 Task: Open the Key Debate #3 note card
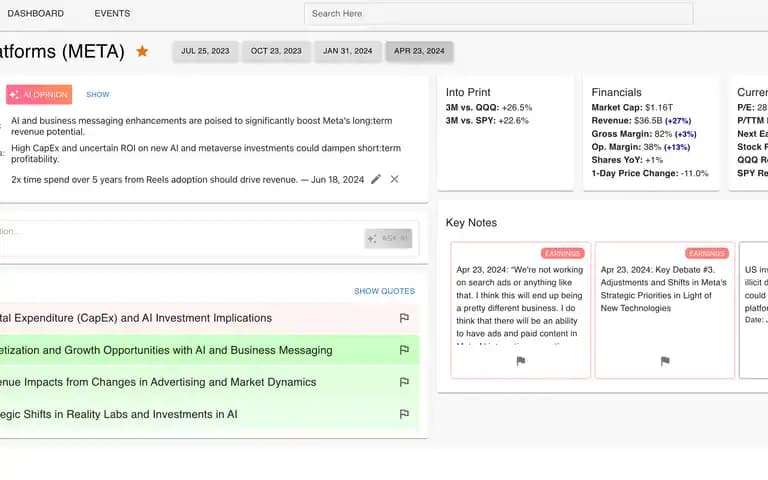(x=665, y=310)
